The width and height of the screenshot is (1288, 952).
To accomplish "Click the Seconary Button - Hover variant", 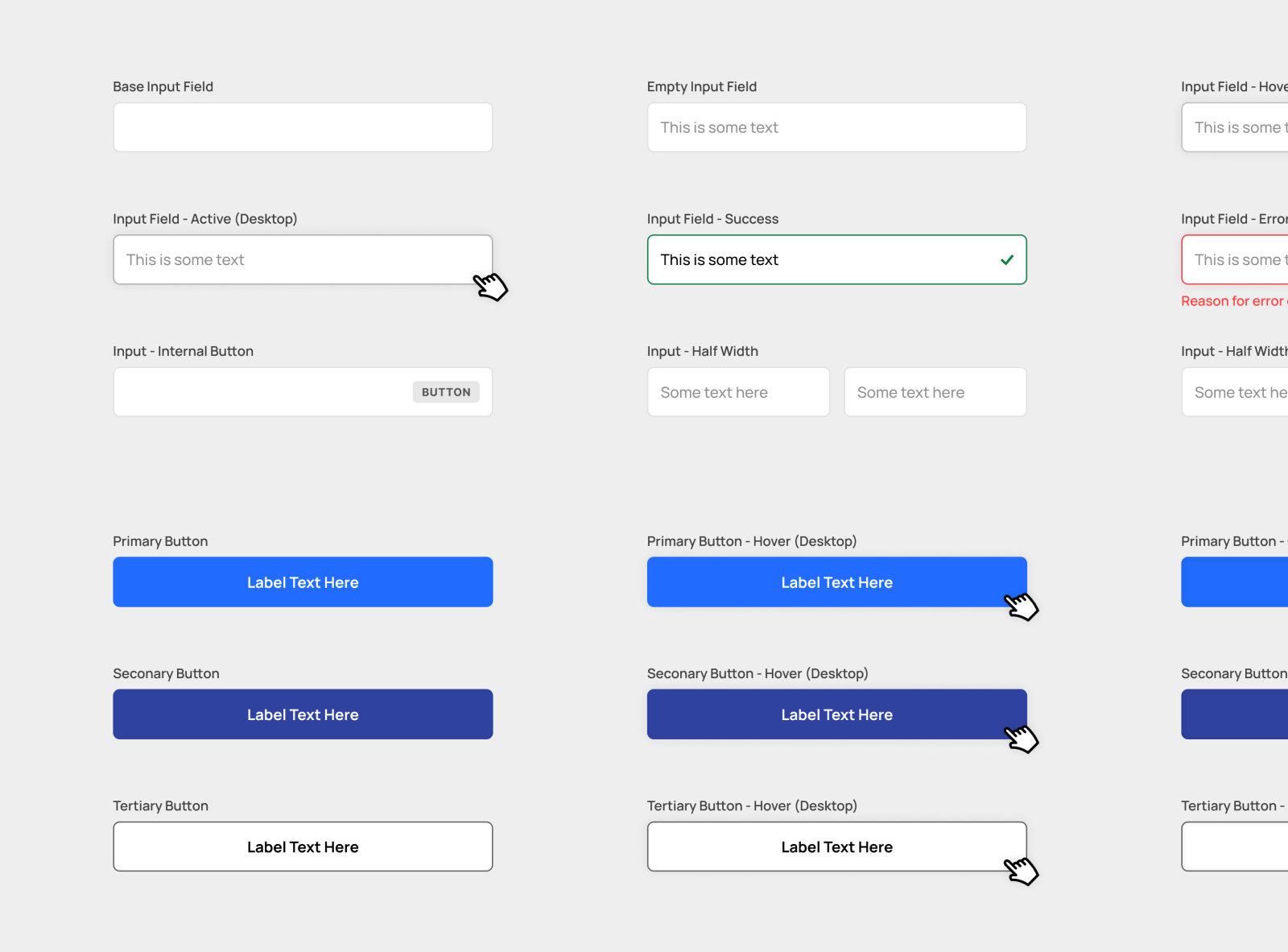I will [x=837, y=714].
